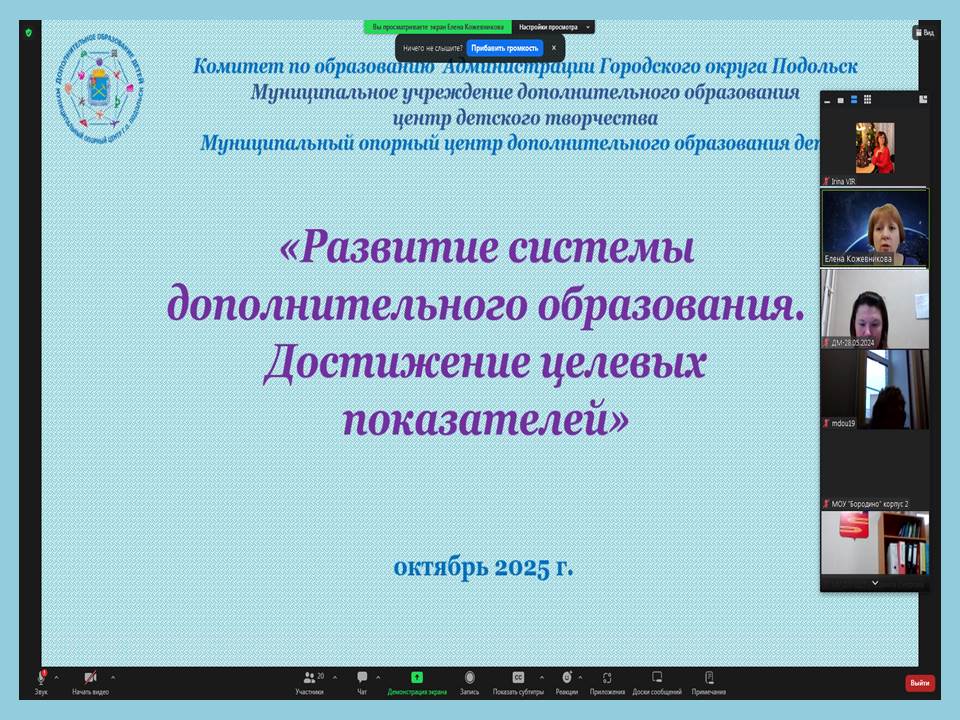Toggle Показать субтитры captions
This screenshot has width=960, height=720.
(518, 678)
